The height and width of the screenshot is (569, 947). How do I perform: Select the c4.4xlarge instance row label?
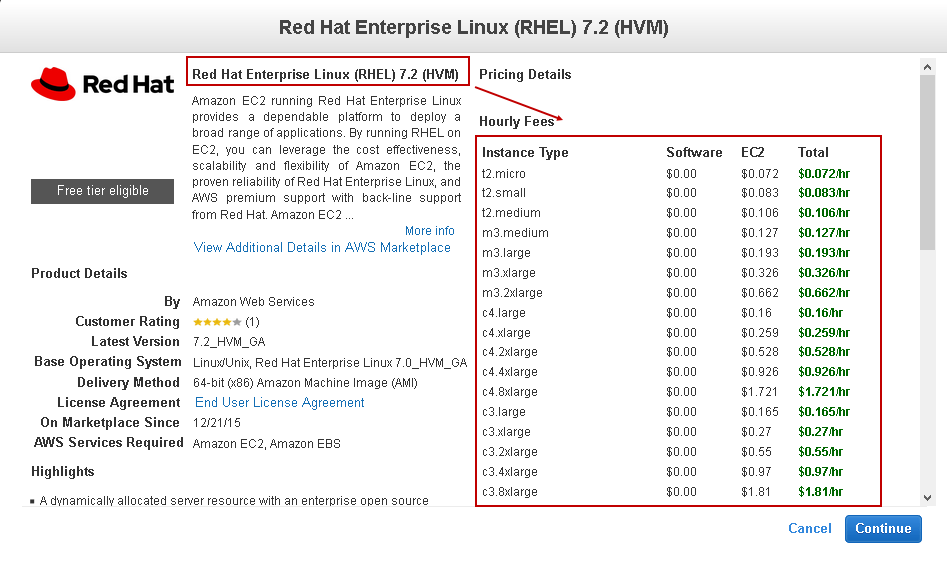(x=510, y=372)
